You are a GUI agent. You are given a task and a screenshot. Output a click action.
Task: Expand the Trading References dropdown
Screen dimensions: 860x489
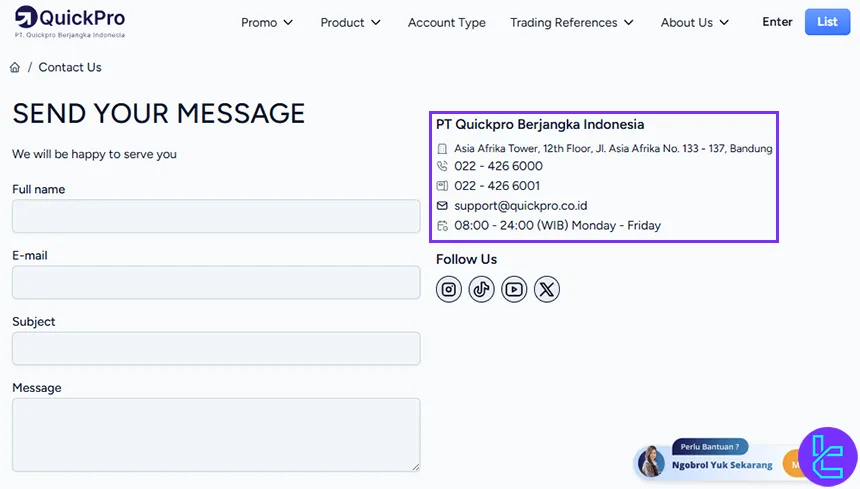(x=572, y=22)
